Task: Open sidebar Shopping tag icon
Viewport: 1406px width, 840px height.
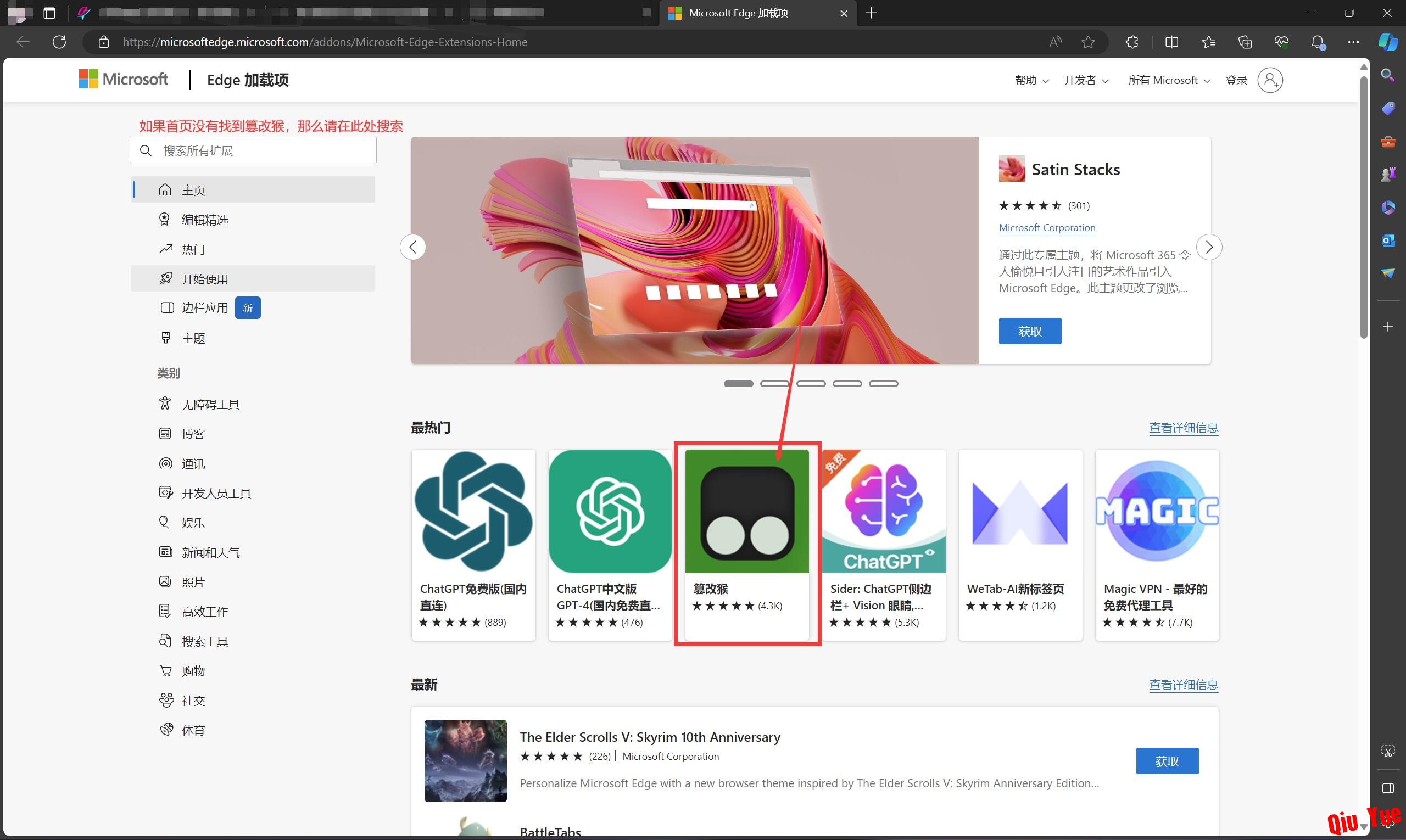Action: coord(1388,108)
